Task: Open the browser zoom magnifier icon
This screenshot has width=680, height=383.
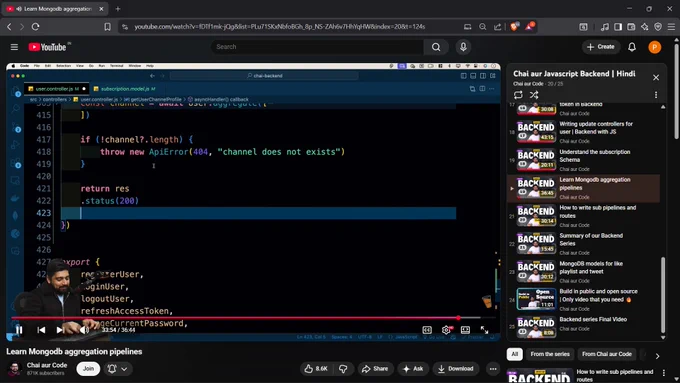Action: click(482, 26)
